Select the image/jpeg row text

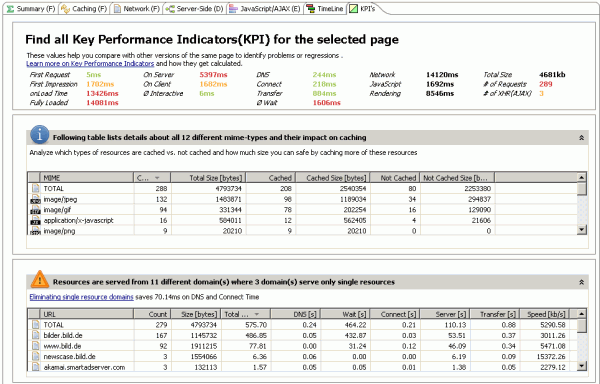[60, 199]
